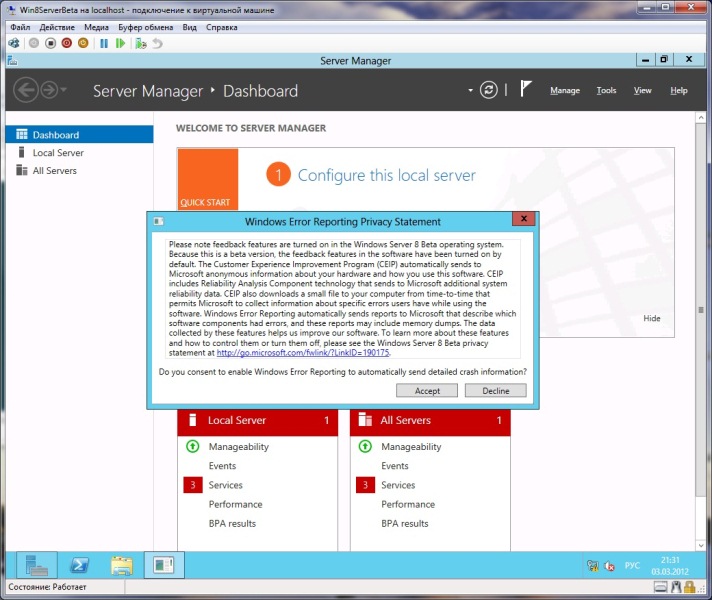Click the Turn Off (stop) VM icon
Screen dimensions: 712x600
[49, 44]
